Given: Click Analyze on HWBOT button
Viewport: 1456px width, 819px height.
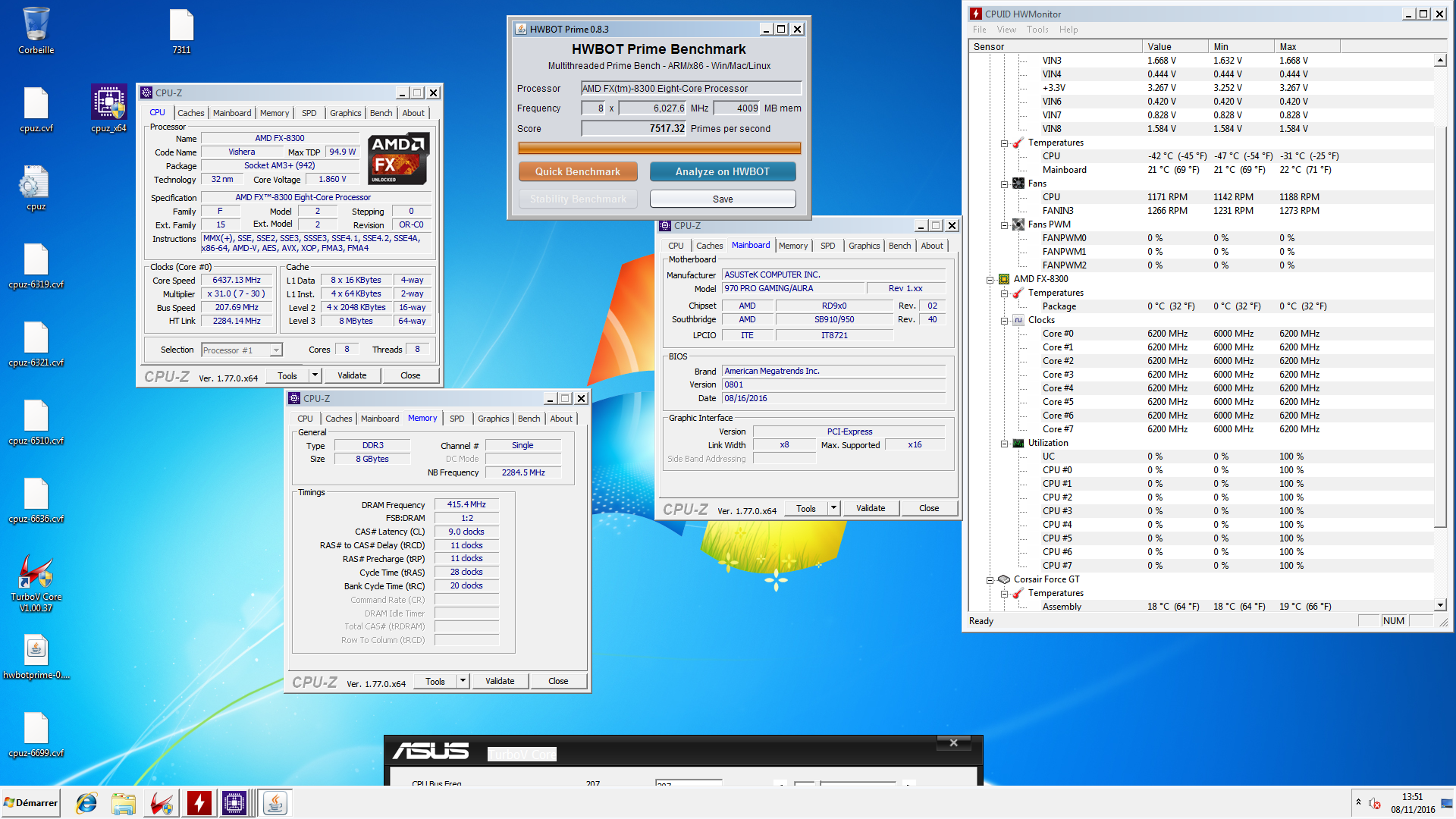Looking at the screenshot, I should pyautogui.click(x=723, y=171).
